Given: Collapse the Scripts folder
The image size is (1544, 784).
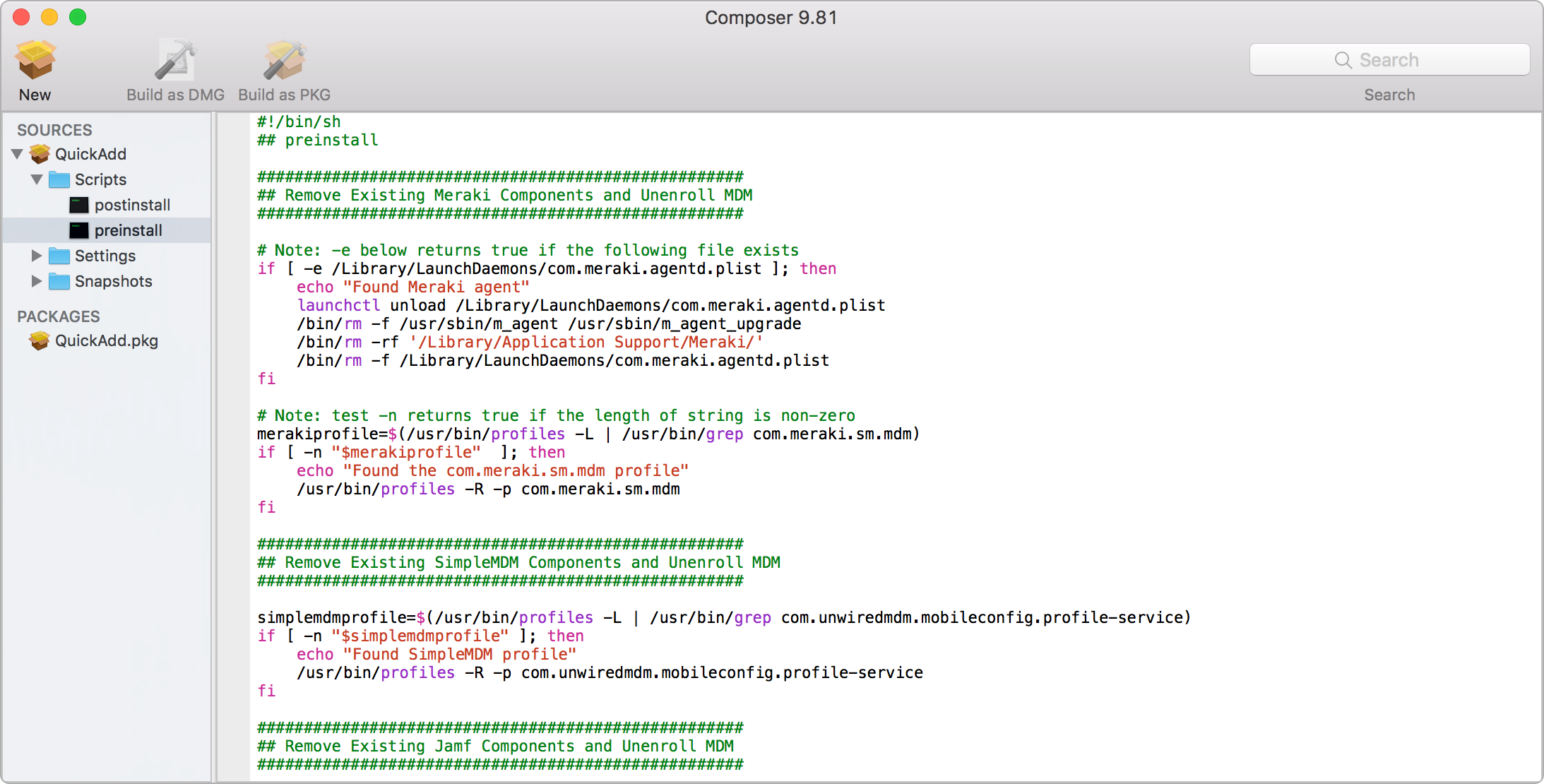Looking at the screenshot, I should coord(37,179).
